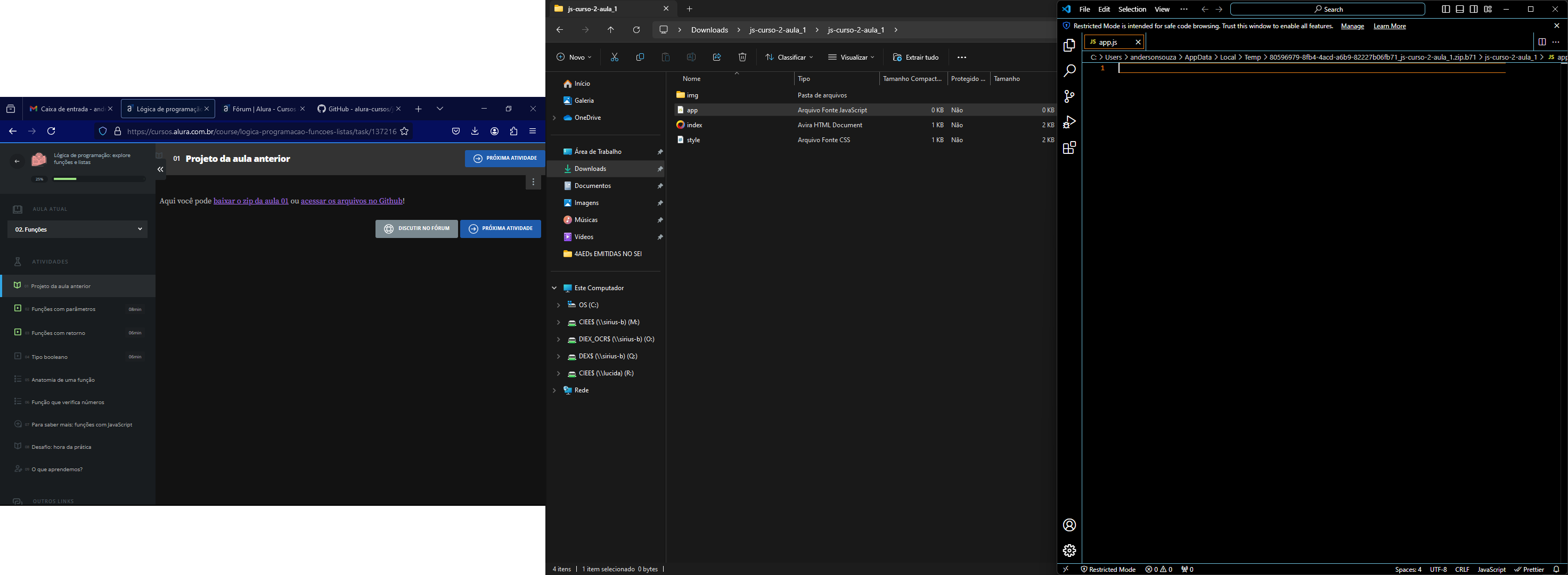Click Split Editor Right icon

(x=1542, y=42)
